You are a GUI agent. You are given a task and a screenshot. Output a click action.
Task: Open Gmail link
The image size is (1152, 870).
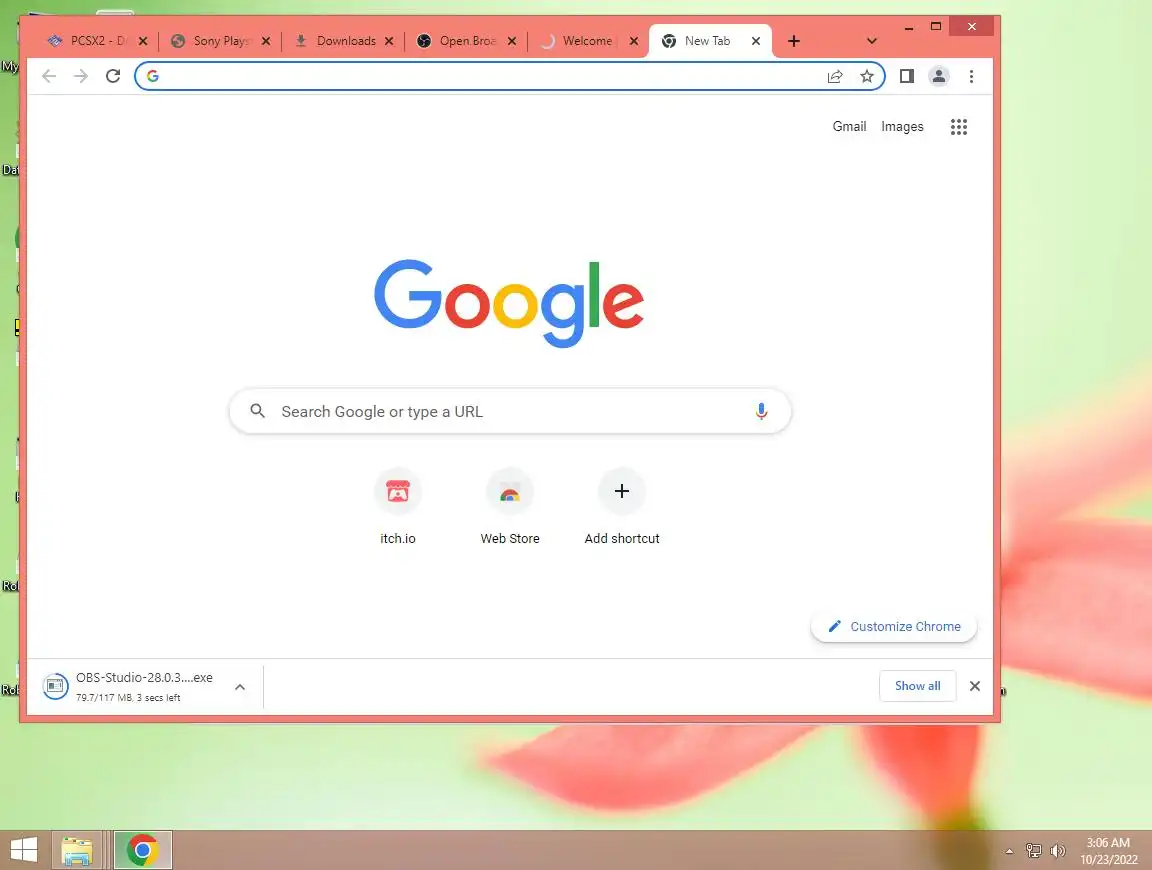[x=849, y=126]
